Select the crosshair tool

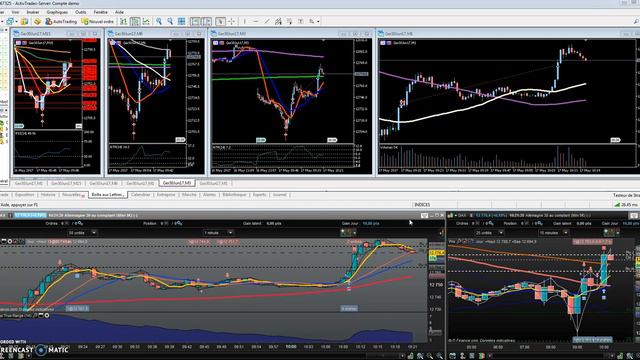click(x=231, y=21)
